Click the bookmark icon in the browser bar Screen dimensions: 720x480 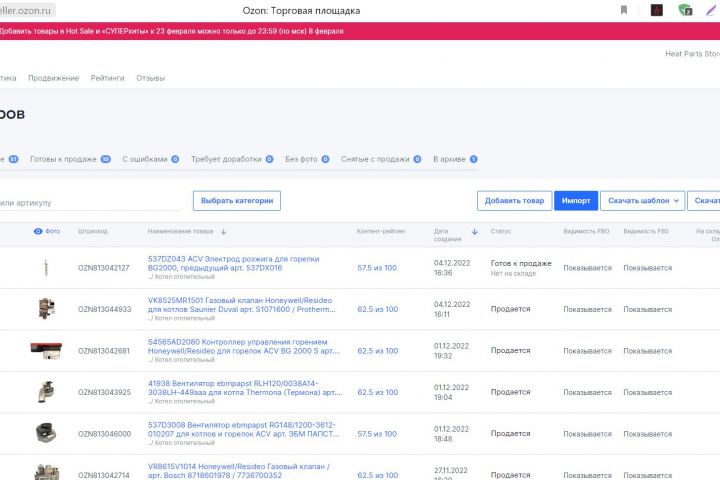coord(624,10)
